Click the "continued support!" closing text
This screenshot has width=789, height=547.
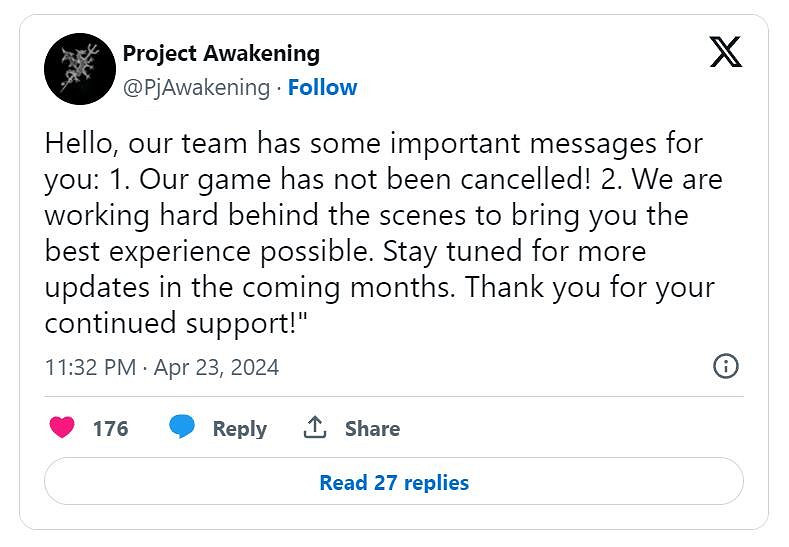[x=166, y=324]
